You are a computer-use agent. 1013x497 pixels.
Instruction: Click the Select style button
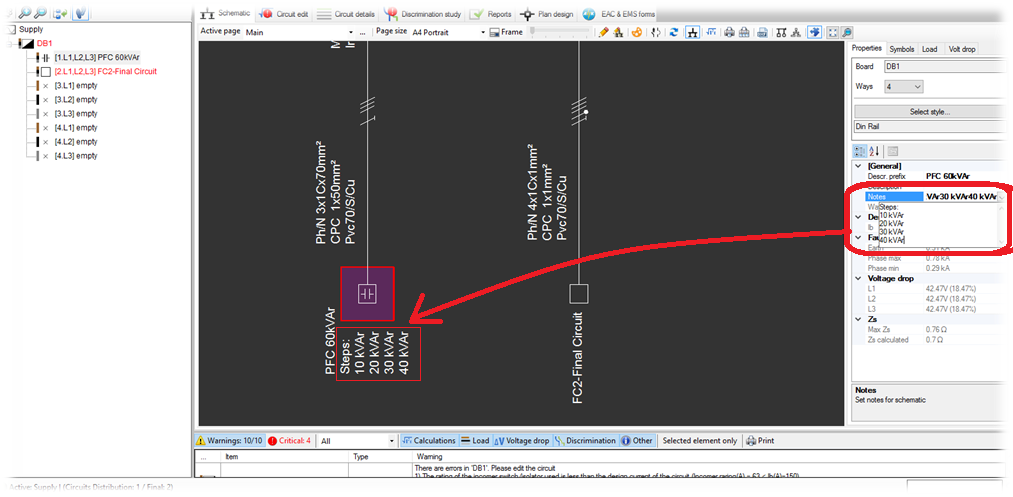(932, 112)
